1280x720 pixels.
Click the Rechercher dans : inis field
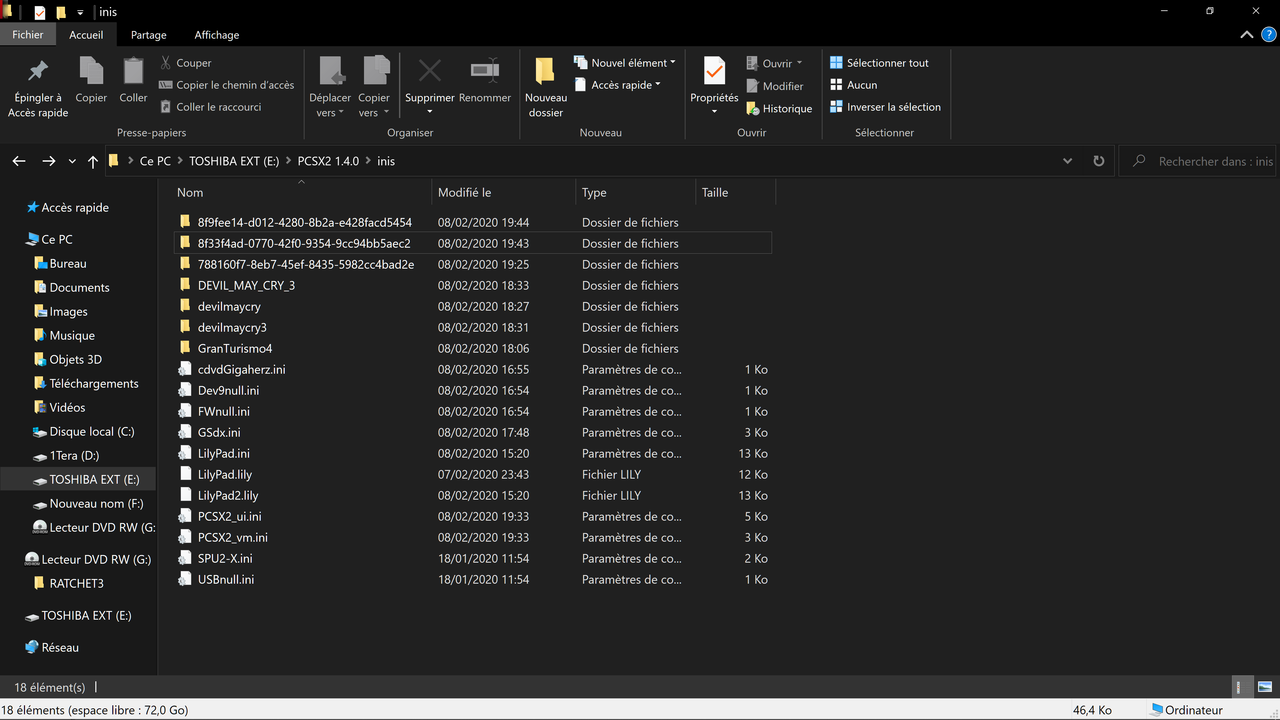pos(1200,161)
